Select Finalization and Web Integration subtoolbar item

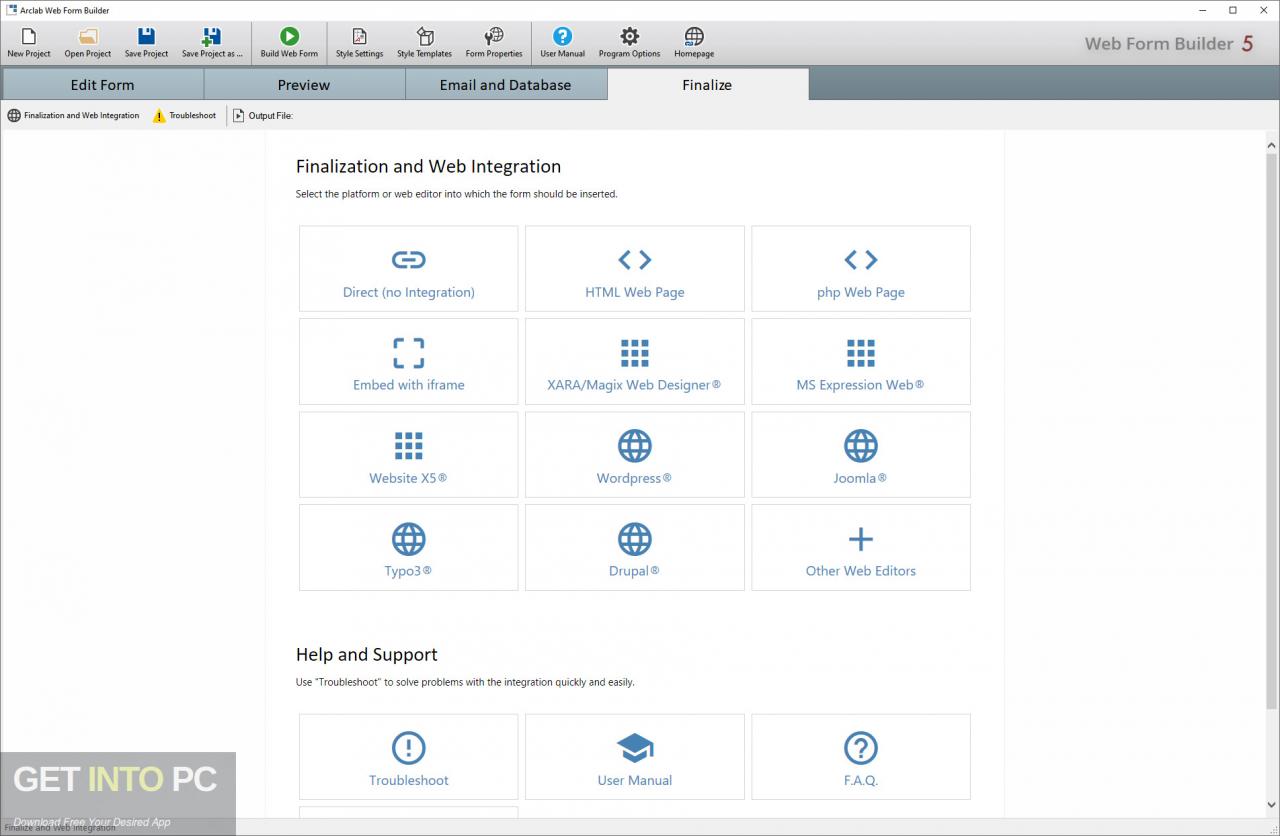pos(73,115)
